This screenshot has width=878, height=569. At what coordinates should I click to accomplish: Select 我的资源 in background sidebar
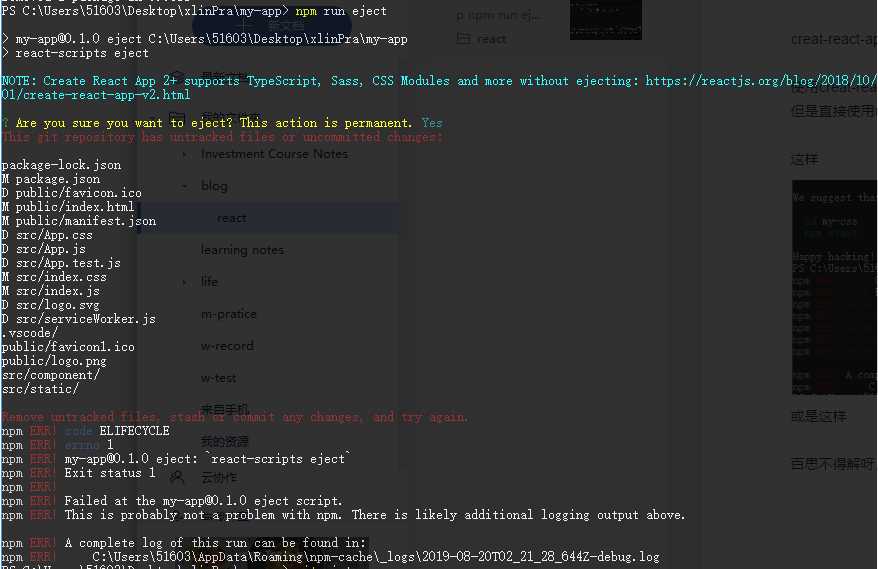coord(225,442)
